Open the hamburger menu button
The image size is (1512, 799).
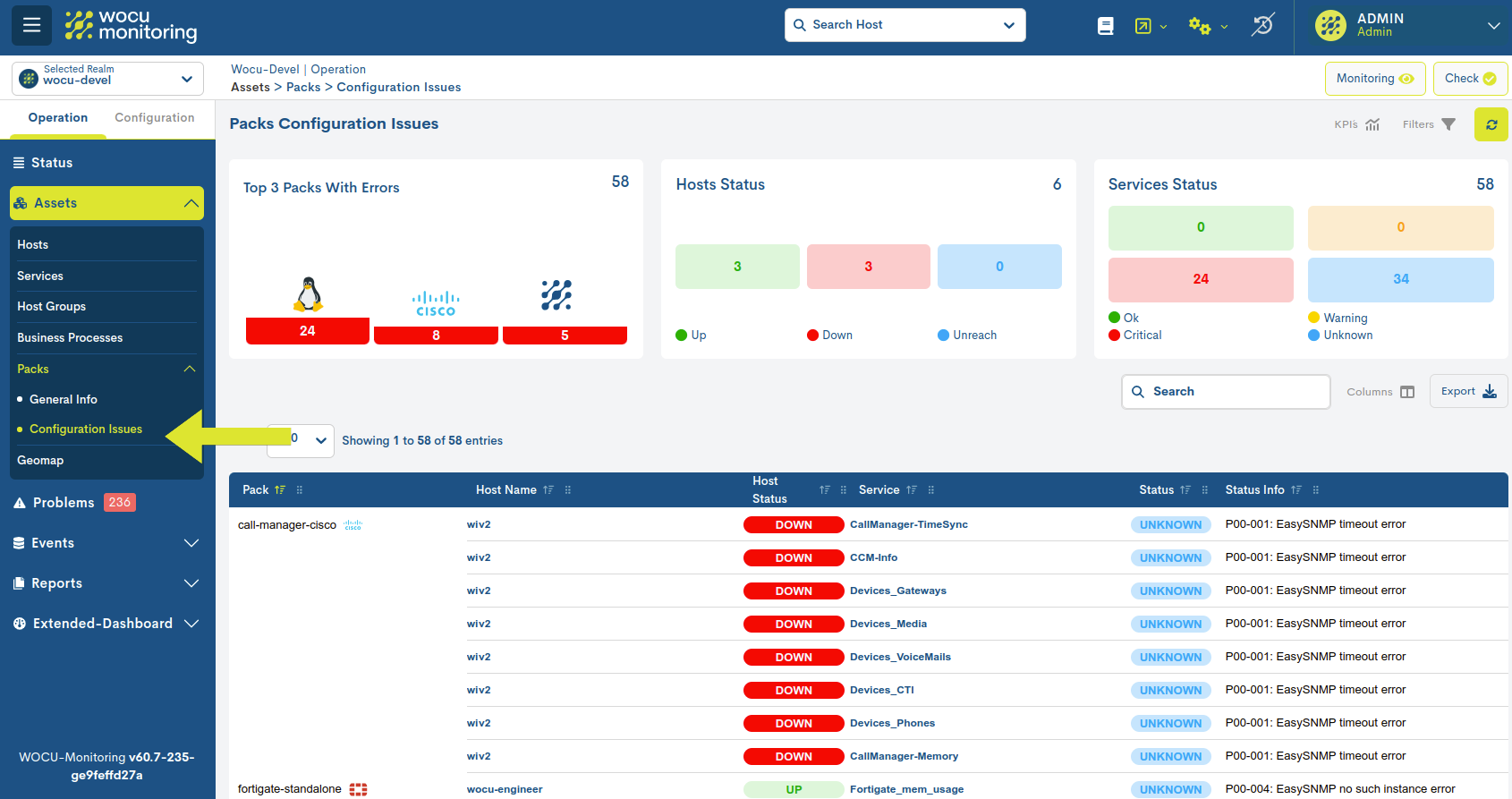[31, 25]
